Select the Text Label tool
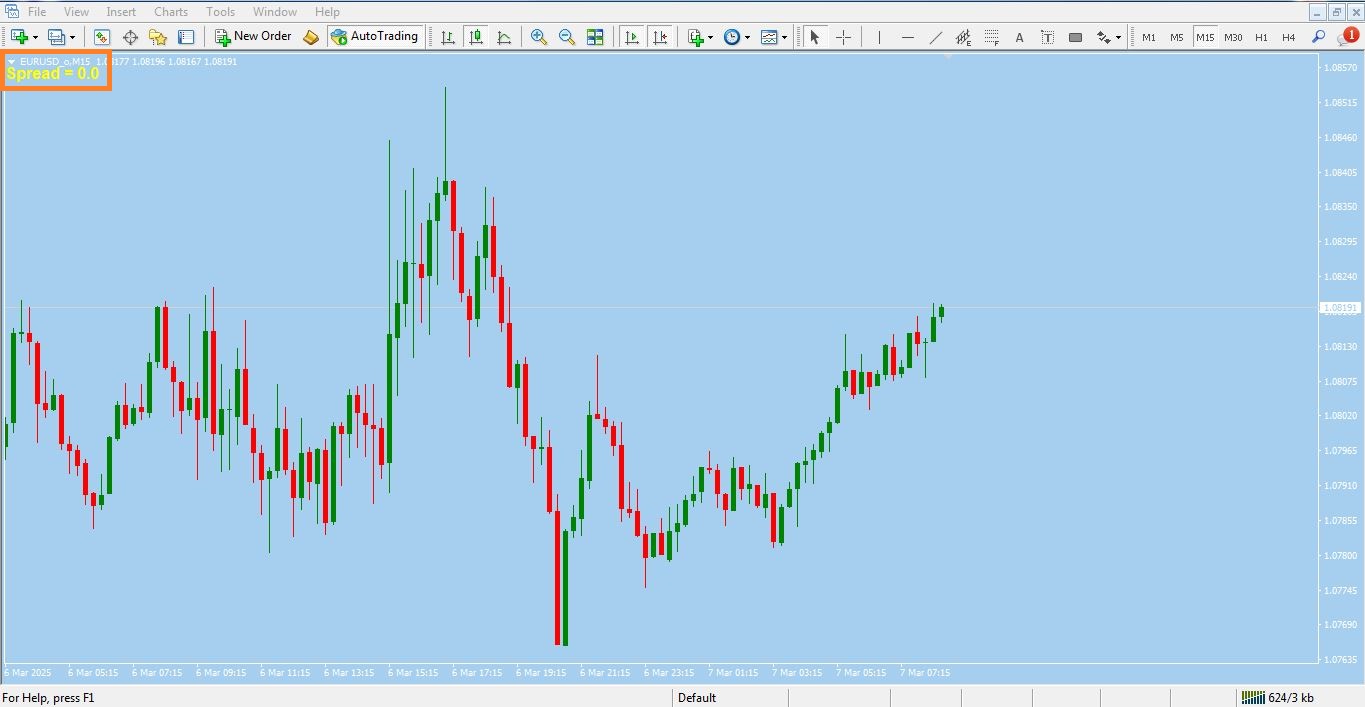Image resolution: width=1365 pixels, height=707 pixels. [1047, 37]
